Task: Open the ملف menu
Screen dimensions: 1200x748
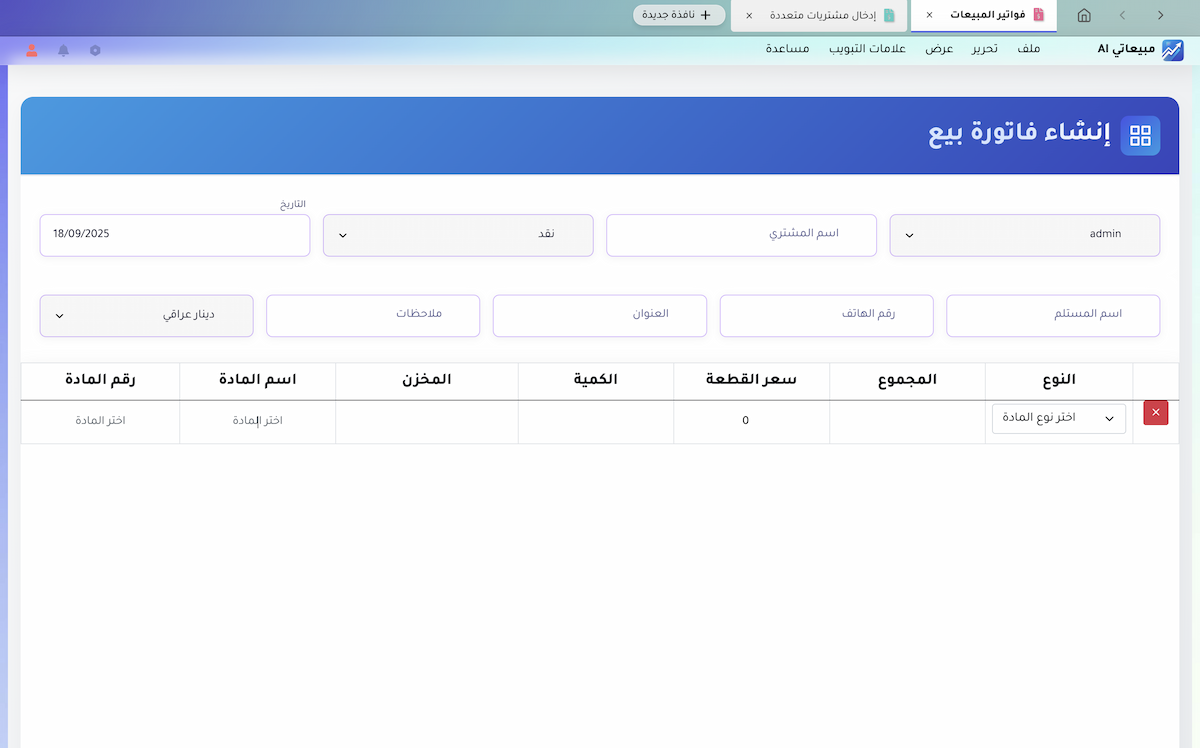Action: [1028, 50]
